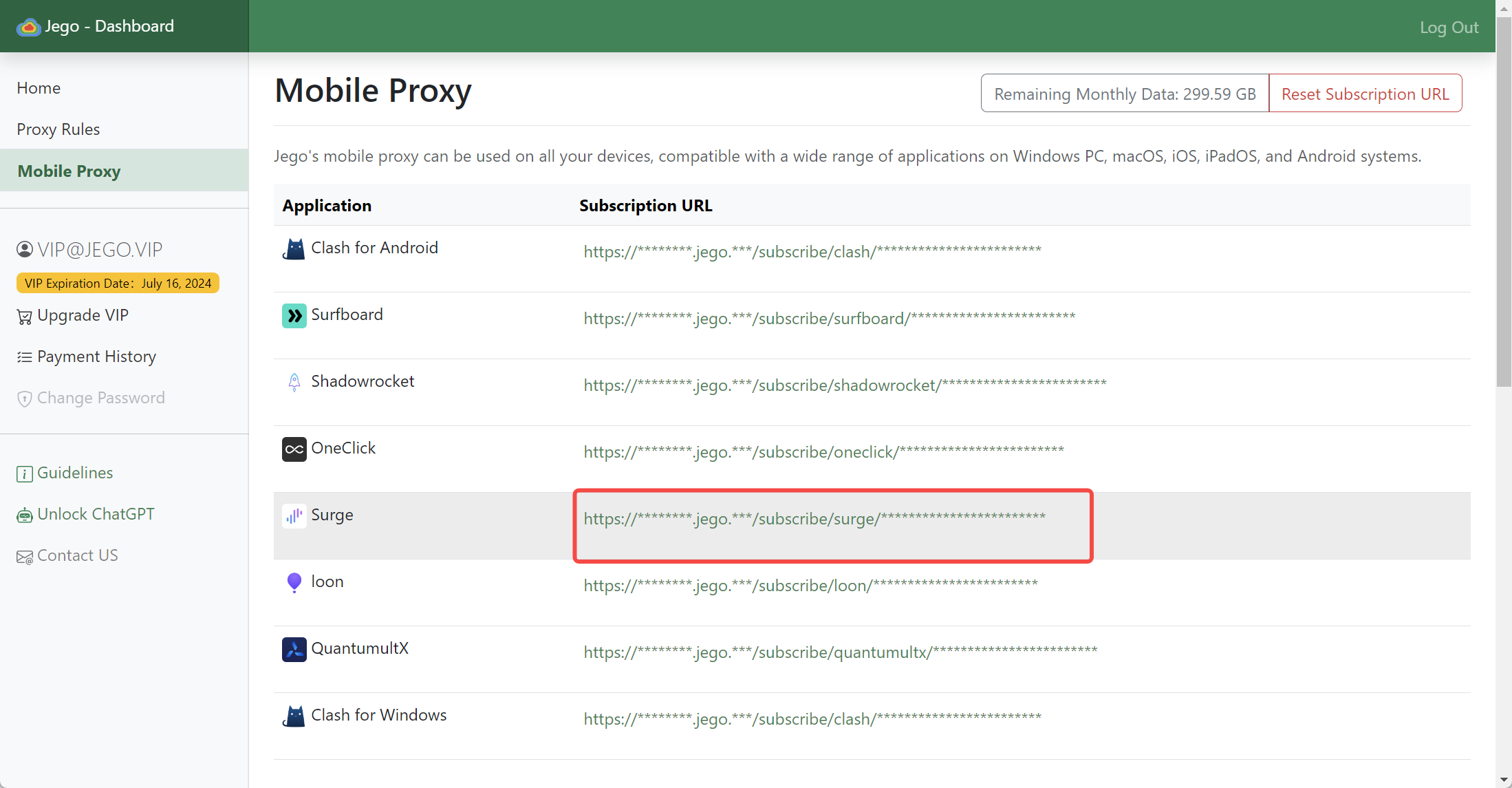Select the Mobile Proxy sidebar item
Image resolution: width=1512 pixels, height=788 pixels.
coord(125,171)
